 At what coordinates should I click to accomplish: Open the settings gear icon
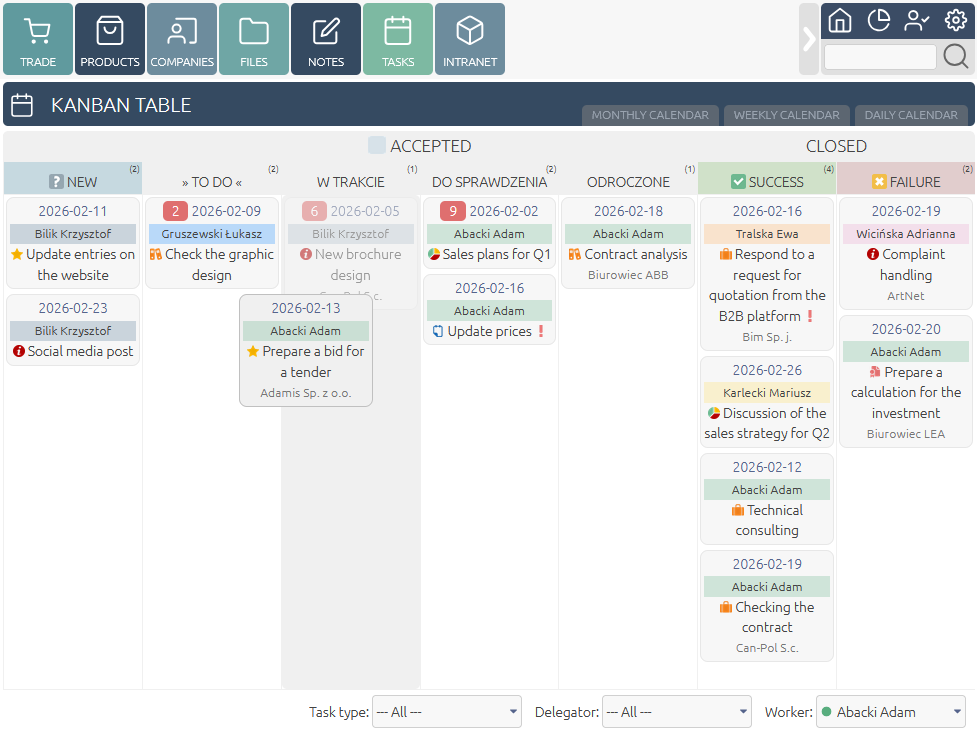click(x=956, y=21)
